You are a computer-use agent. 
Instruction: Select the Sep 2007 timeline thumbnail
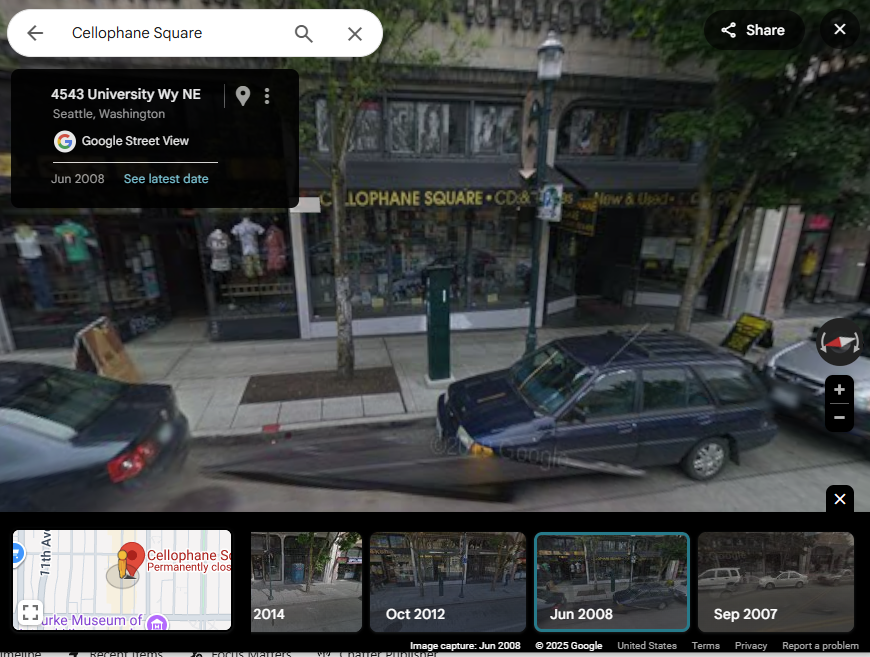coord(776,582)
